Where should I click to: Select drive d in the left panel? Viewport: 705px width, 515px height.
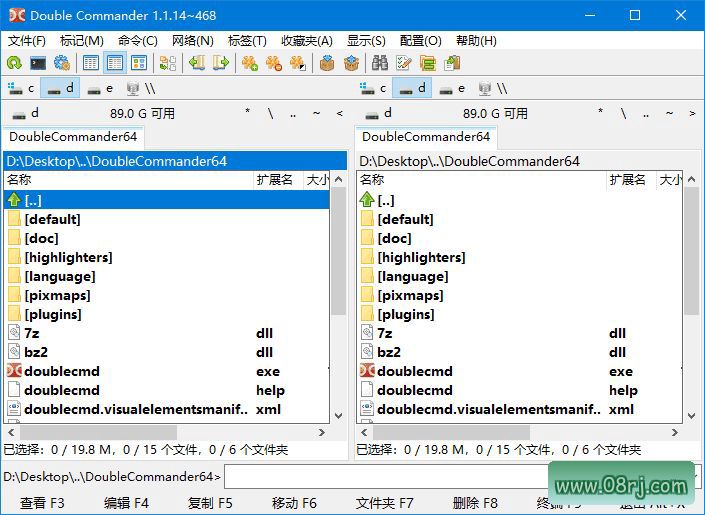[60, 88]
